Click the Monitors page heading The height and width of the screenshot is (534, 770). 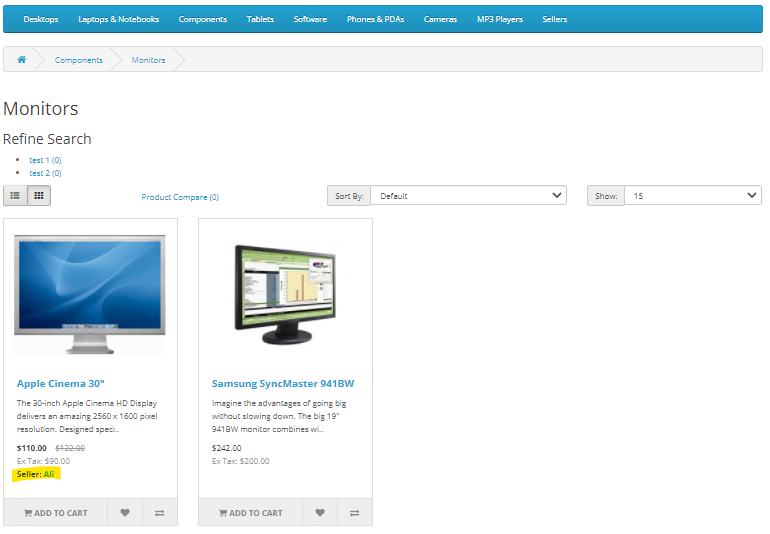41,109
